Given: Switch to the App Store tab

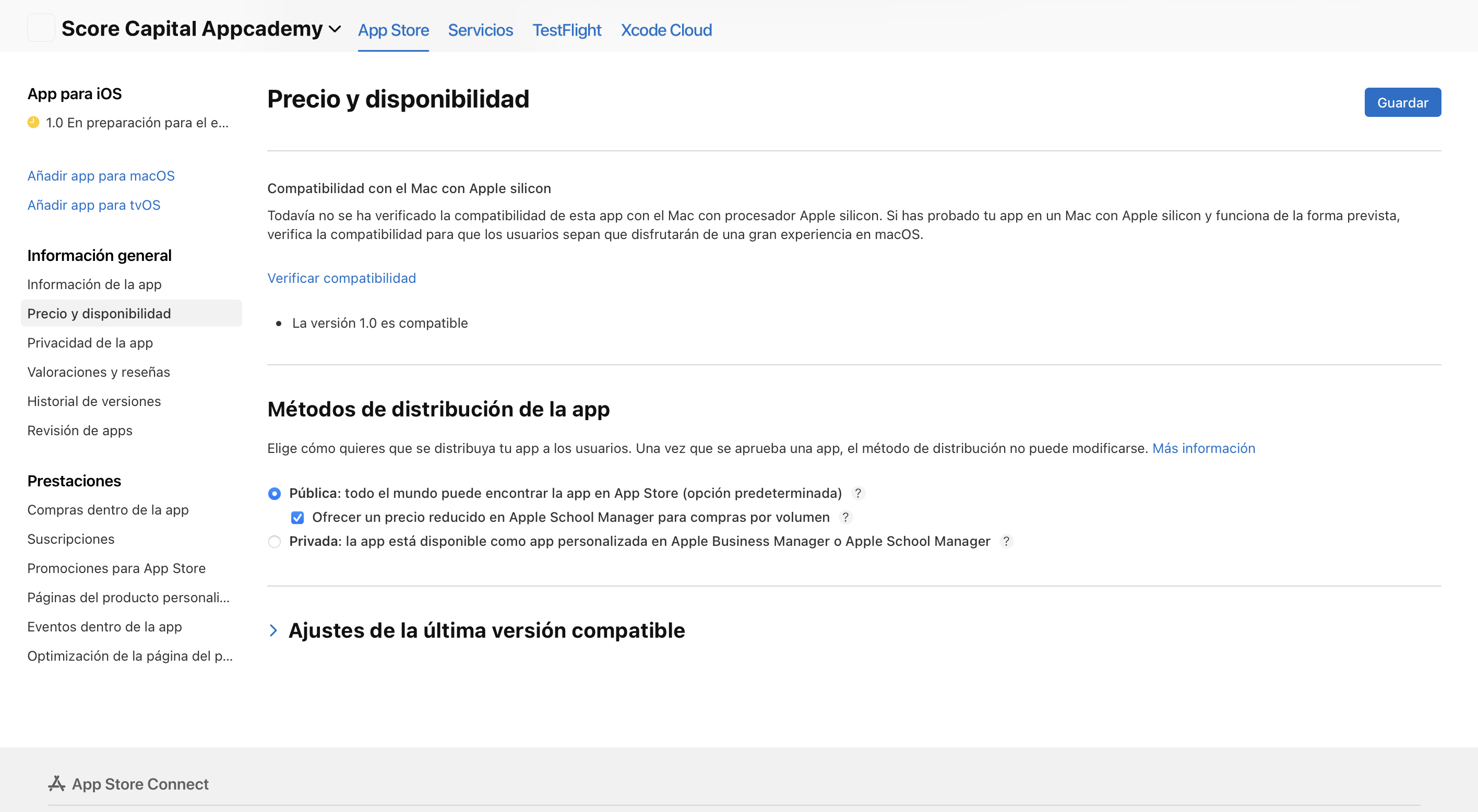Looking at the screenshot, I should coord(394,30).
